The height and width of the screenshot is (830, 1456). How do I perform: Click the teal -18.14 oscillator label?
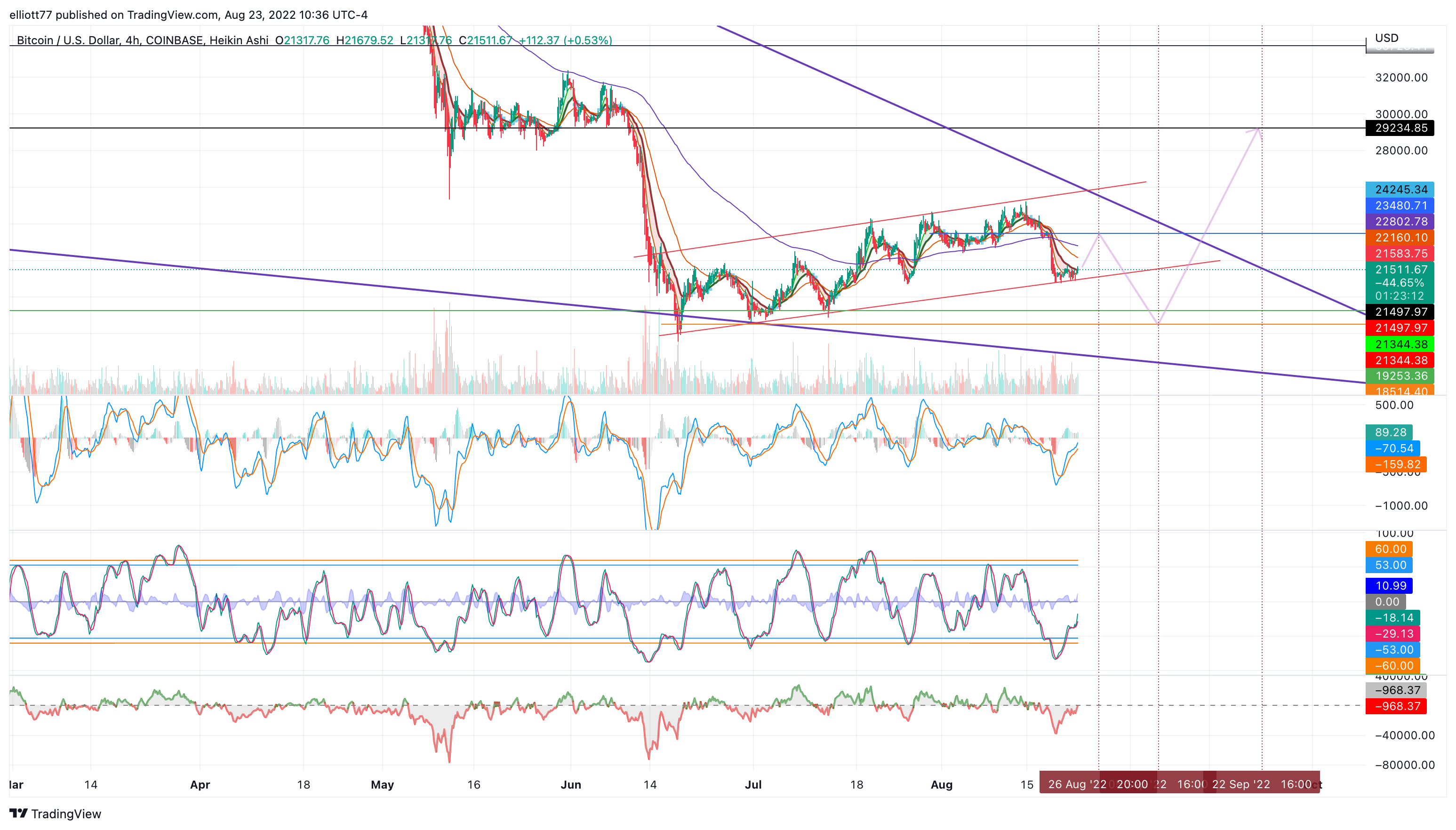(x=1393, y=617)
